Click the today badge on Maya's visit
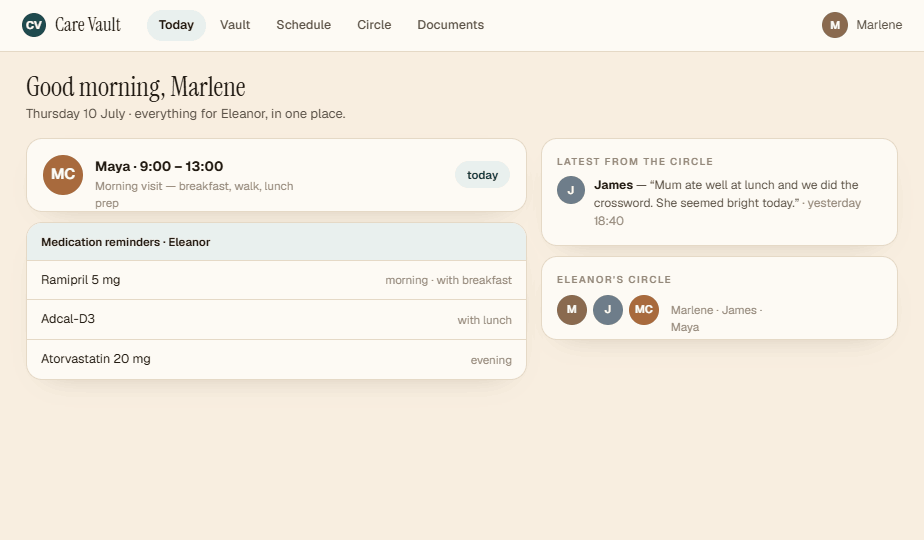The width and height of the screenshot is (924, 540). pos(482,174)
